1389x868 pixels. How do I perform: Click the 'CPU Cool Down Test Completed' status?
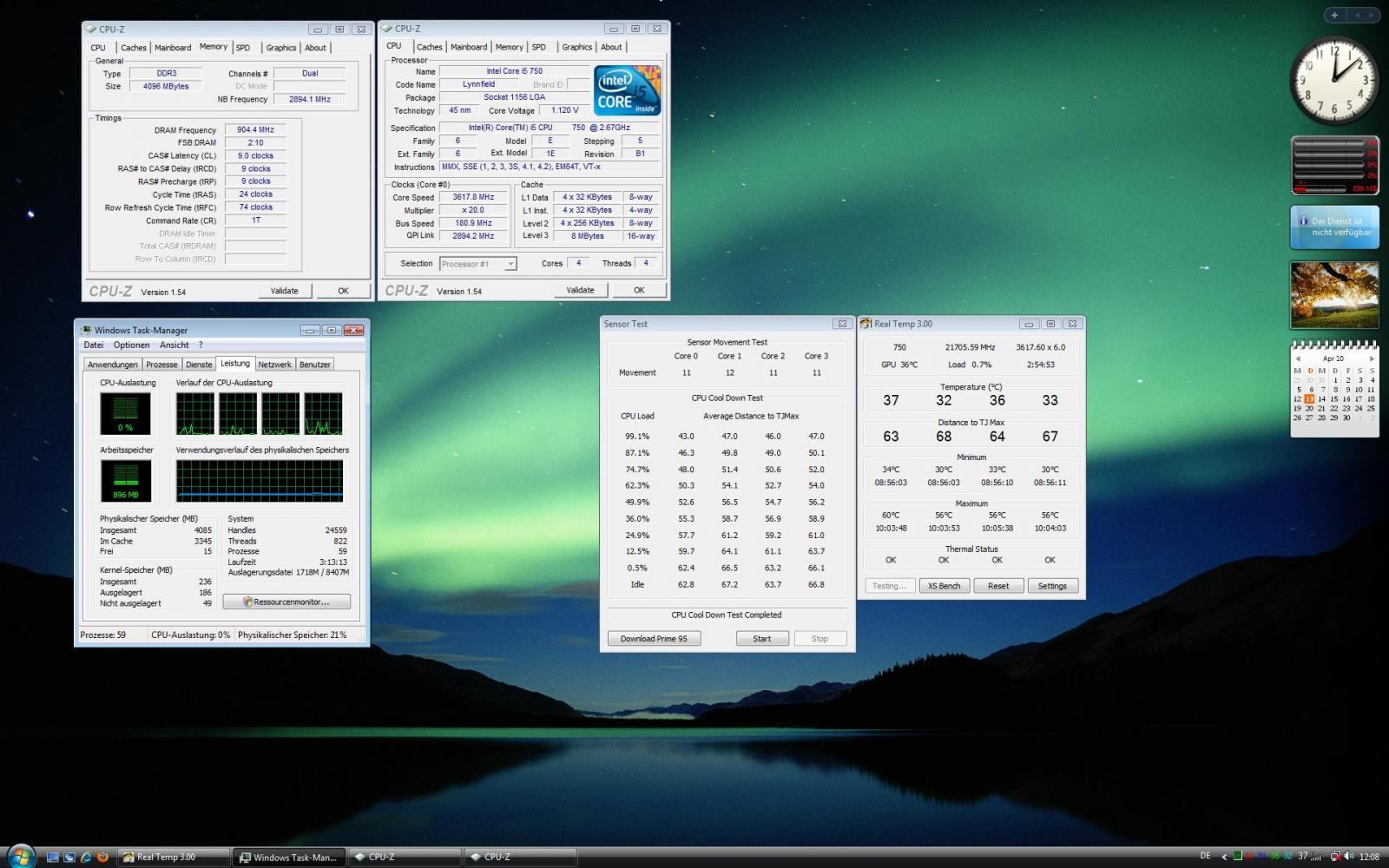point(727,615)
